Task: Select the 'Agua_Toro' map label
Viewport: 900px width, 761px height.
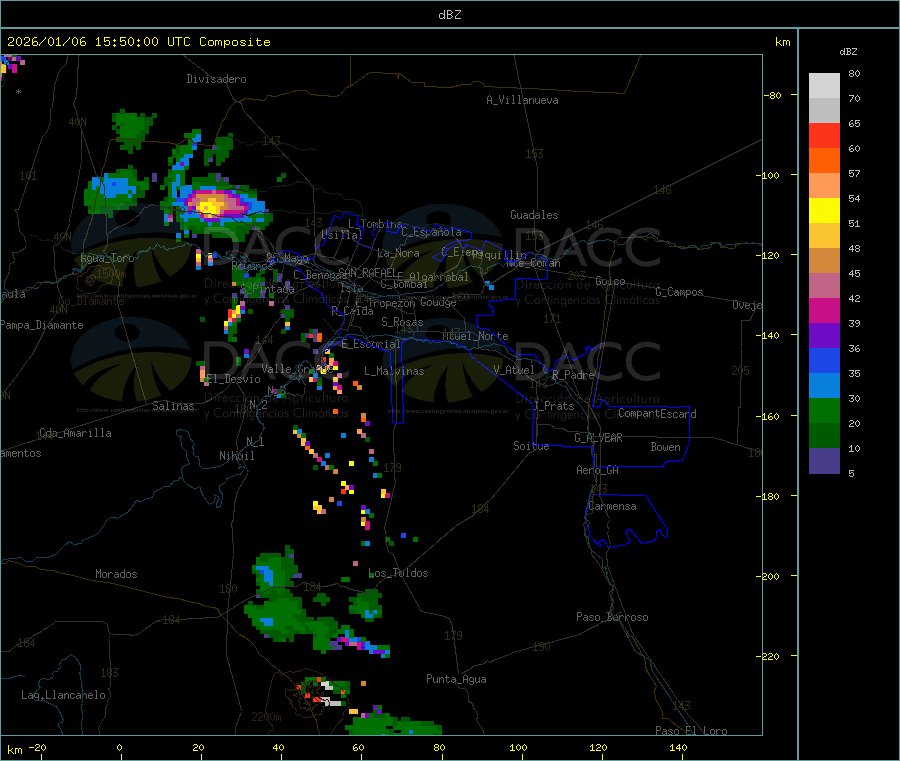Action: point(107,258)
